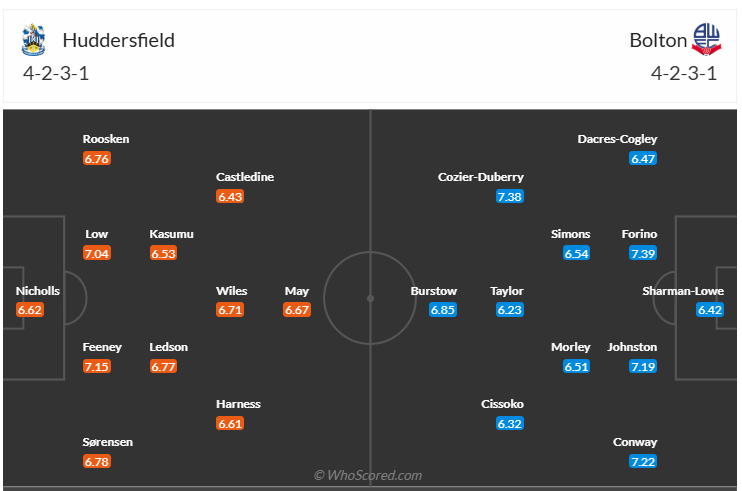Click Feeney's 7.15 rating badge
This screenshot has width=742, height=491.
pos(97,366)
